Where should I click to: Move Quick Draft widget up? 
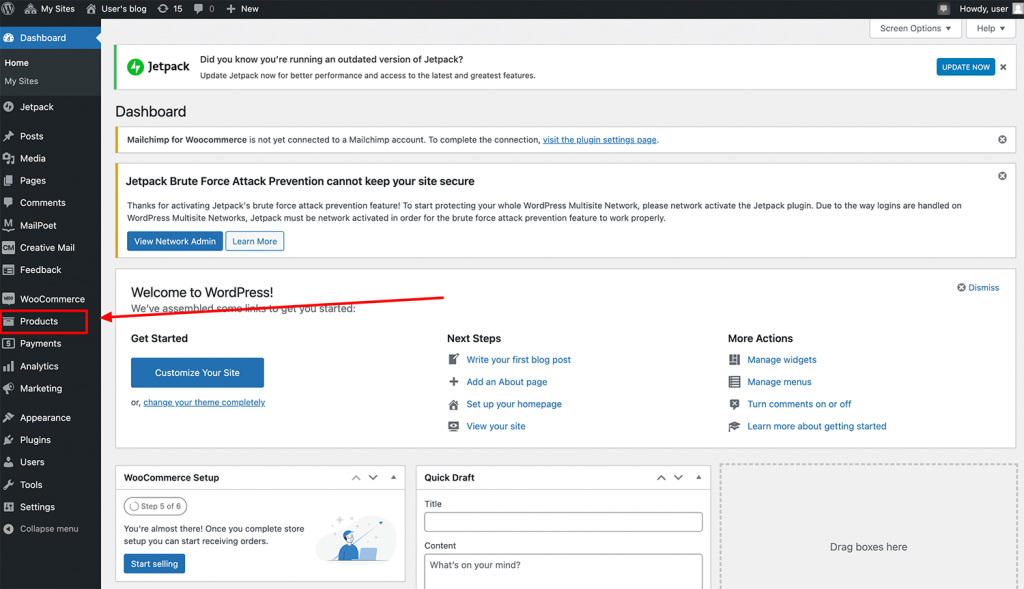pos(661,478)
